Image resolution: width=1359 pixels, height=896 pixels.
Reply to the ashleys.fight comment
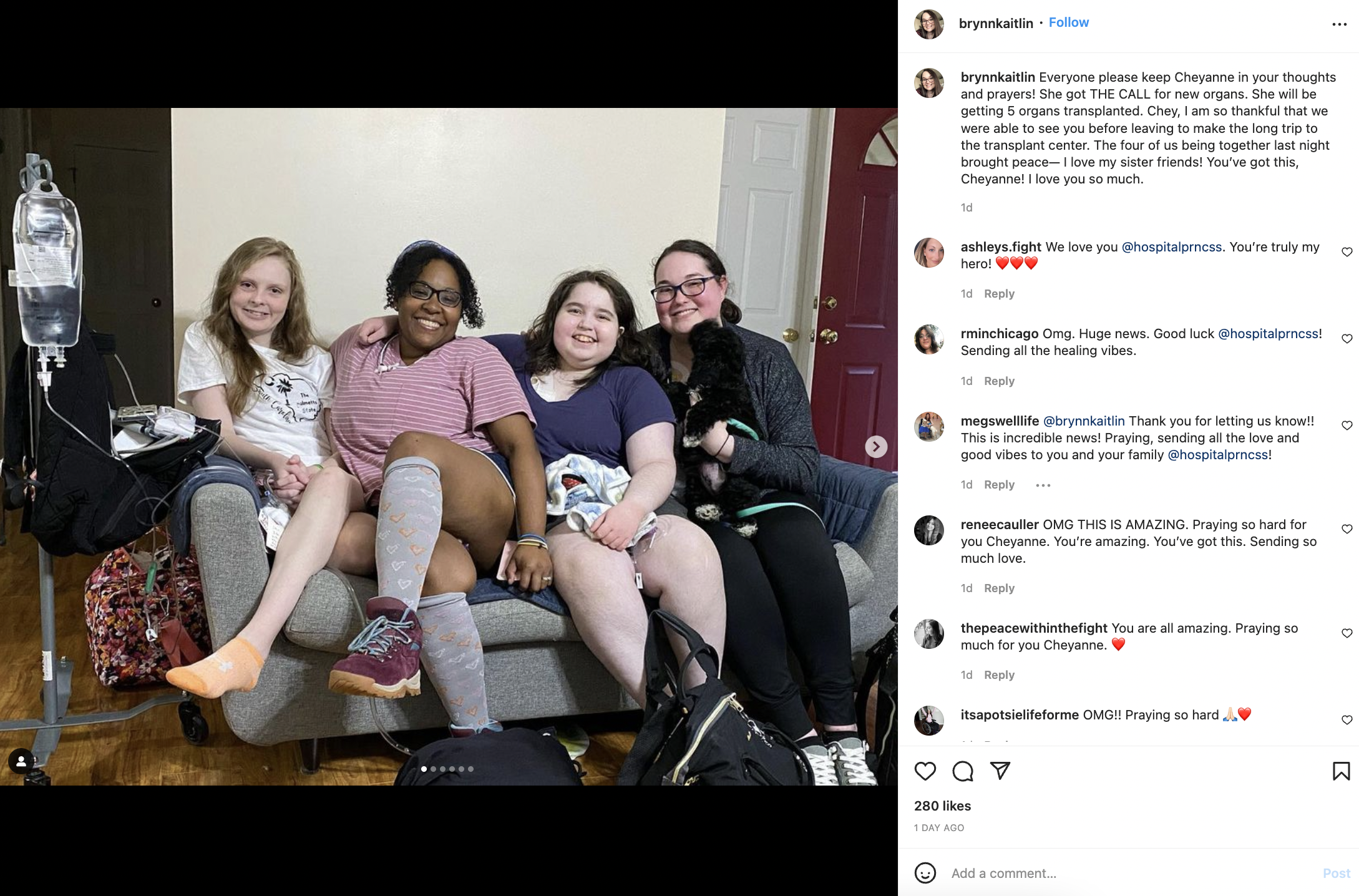tap(999, 294)
